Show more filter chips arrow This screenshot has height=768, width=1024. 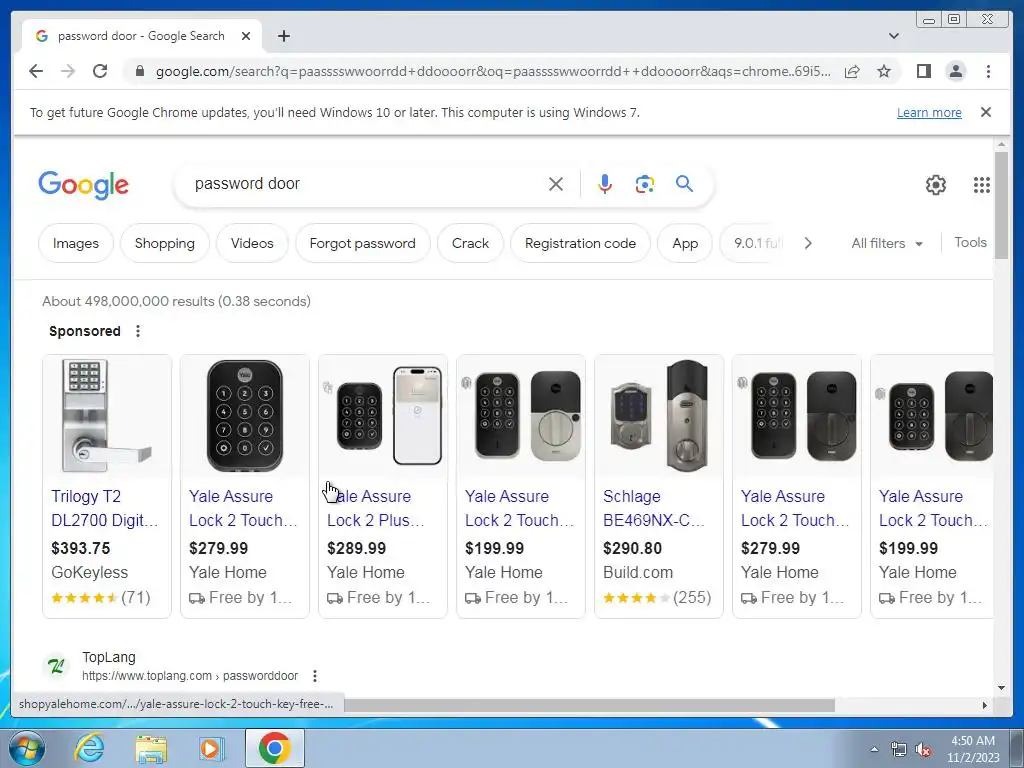point(808,243)
